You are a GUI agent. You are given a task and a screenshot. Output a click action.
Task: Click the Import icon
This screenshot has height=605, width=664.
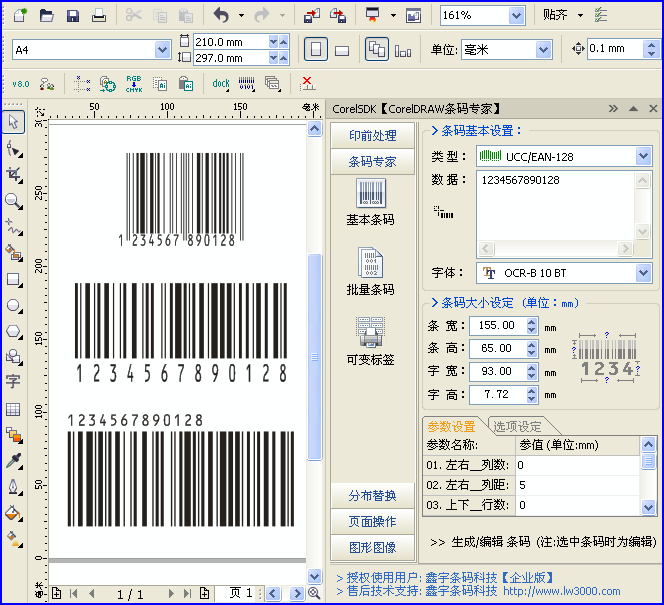click(312, 16)
